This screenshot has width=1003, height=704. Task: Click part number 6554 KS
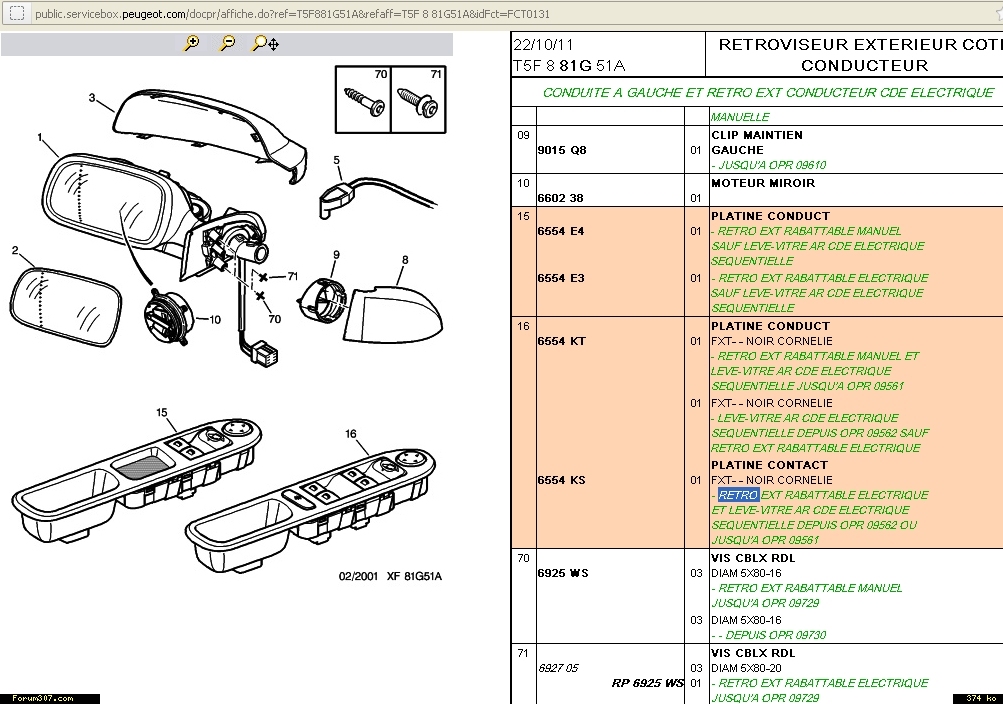point(561,480)
